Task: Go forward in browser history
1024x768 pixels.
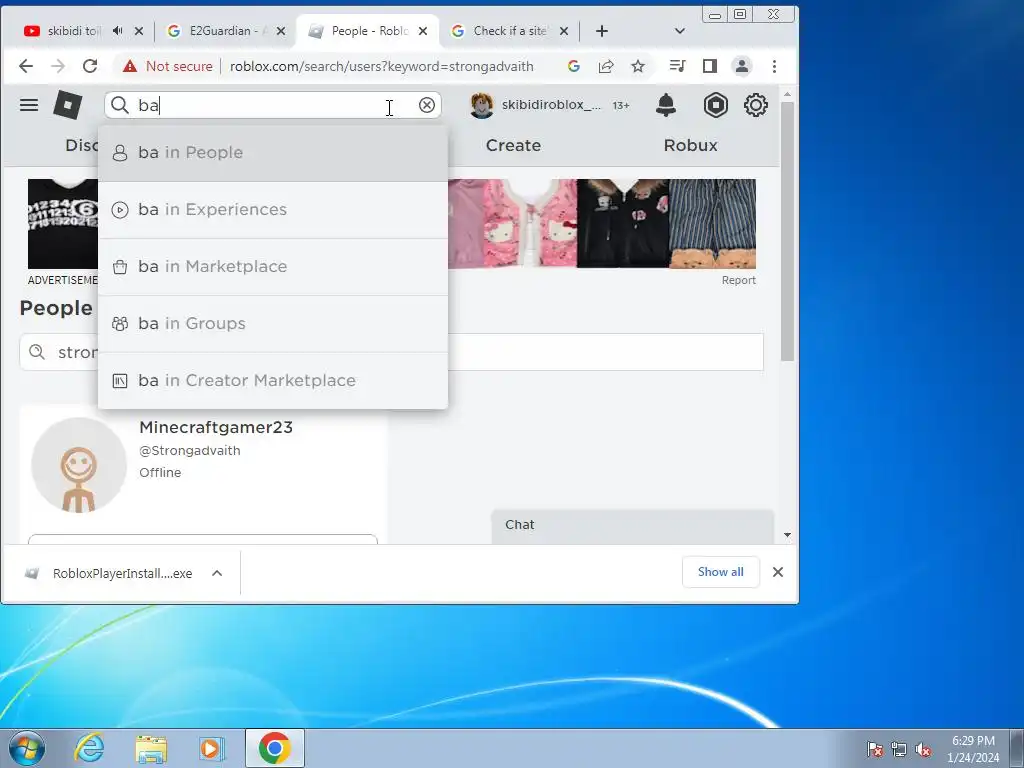Action: tap(58, 66)
